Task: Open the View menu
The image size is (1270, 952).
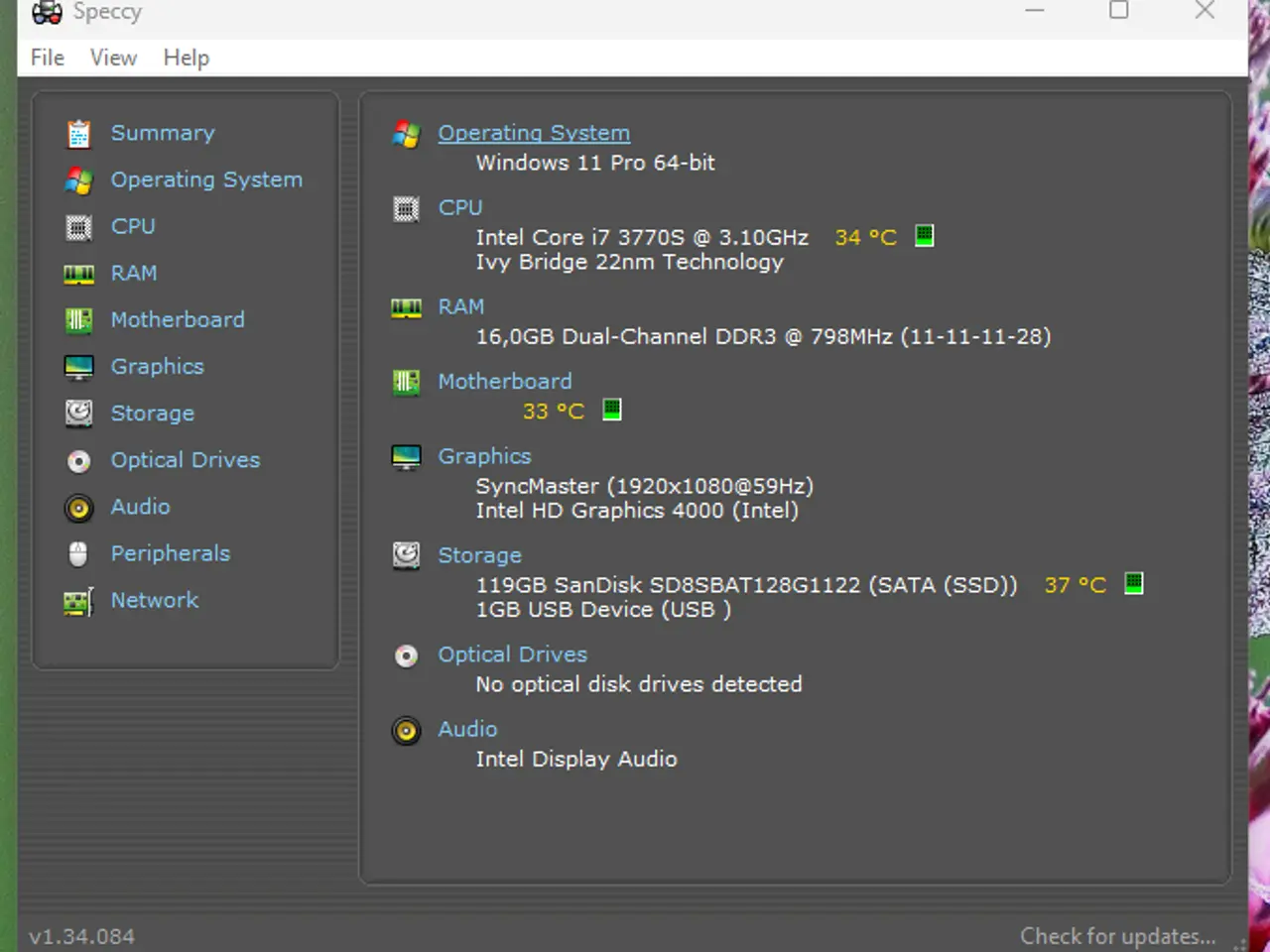Action: coord(113,58)
